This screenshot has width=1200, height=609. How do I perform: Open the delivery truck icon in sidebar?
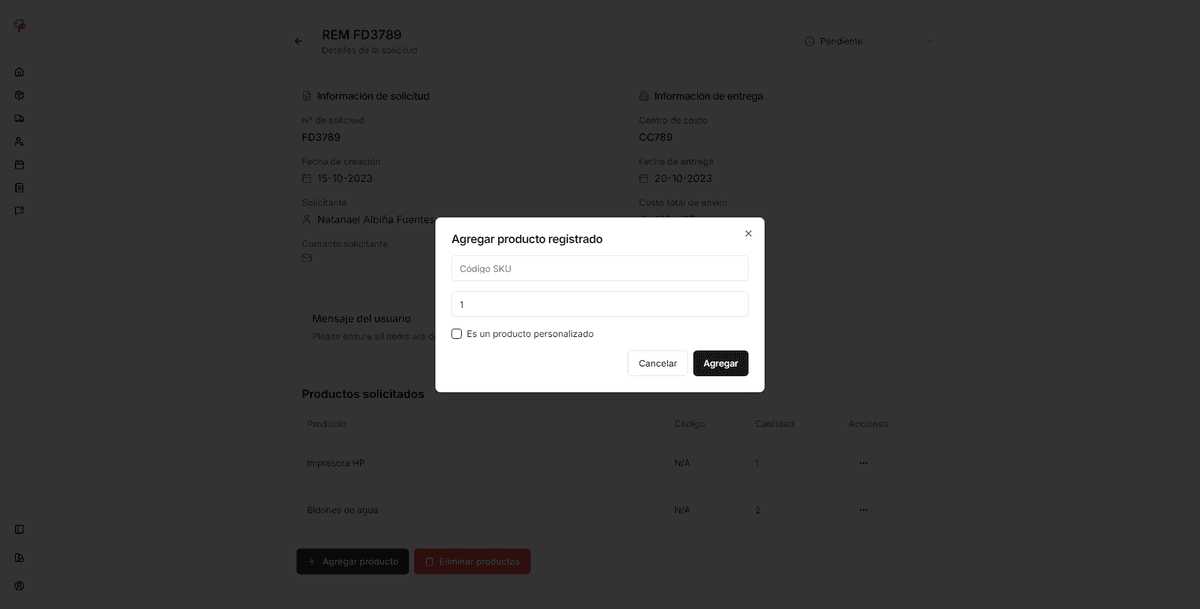19,118
